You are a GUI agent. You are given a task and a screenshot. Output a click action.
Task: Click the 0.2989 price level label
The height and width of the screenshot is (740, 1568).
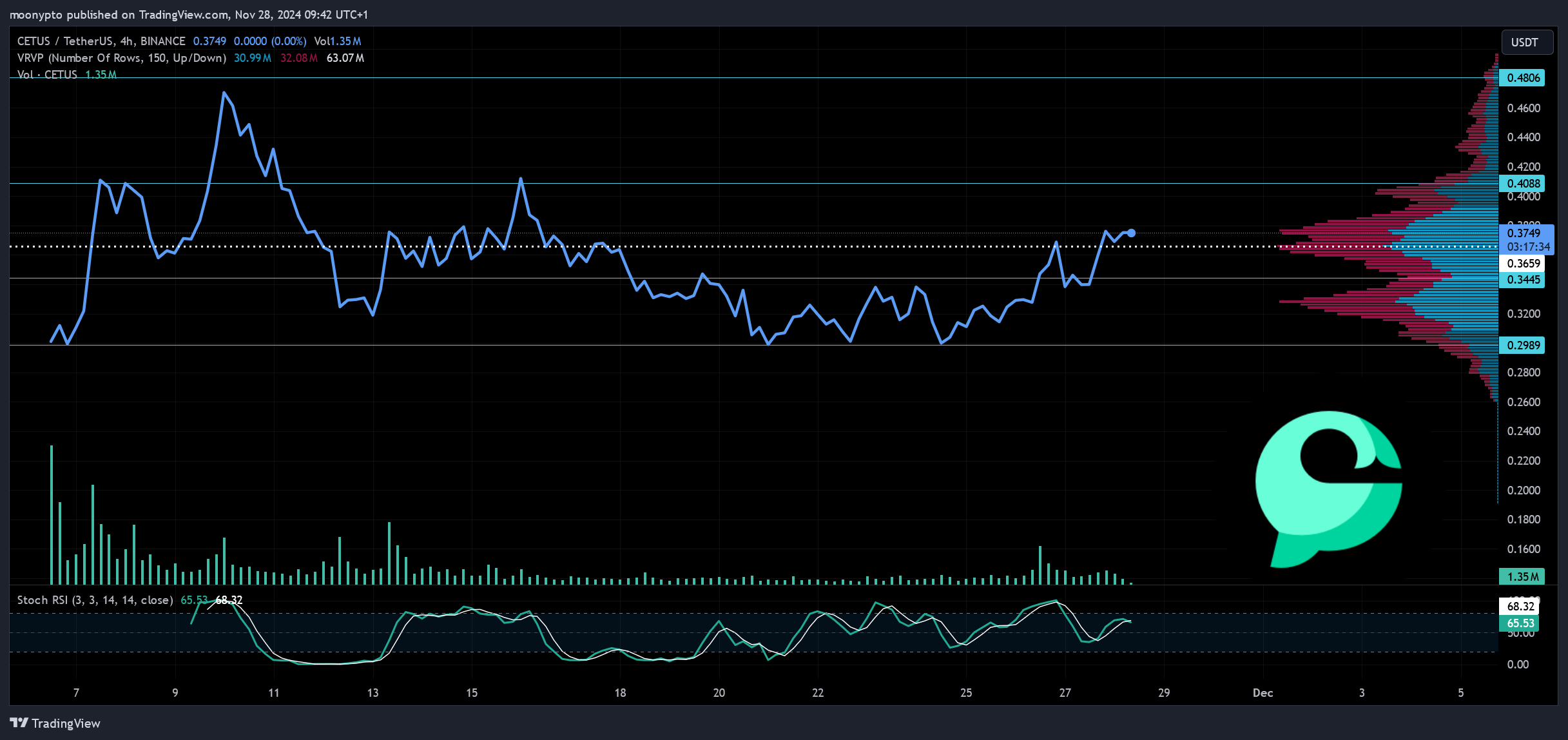click(x=1522, y=346)
